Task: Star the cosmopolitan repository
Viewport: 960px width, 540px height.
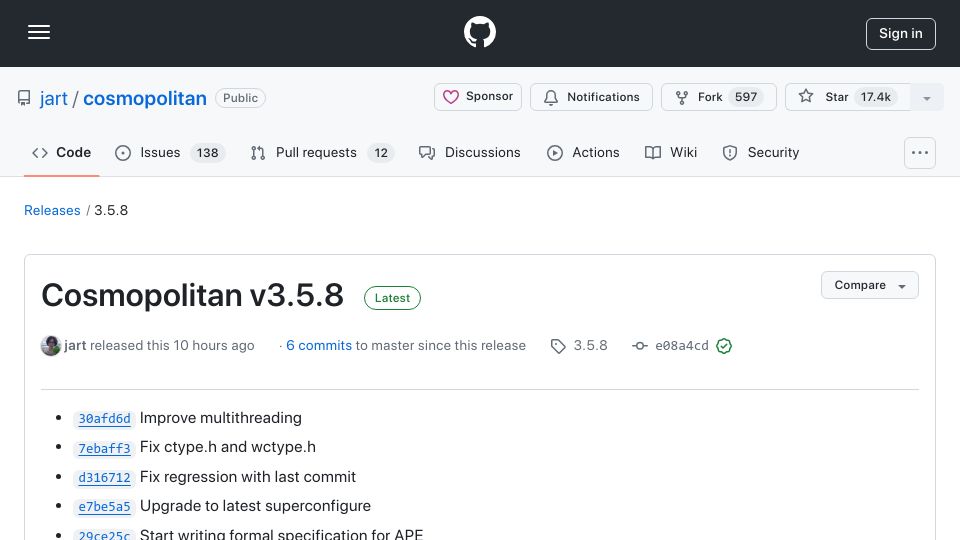Action: point(847,97)
